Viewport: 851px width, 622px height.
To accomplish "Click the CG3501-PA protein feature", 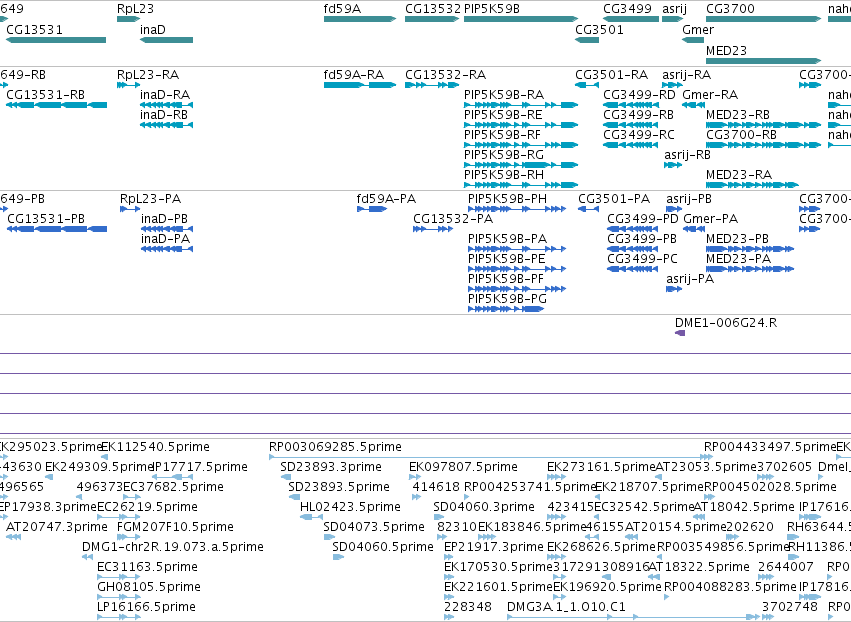I will point(588,209).
